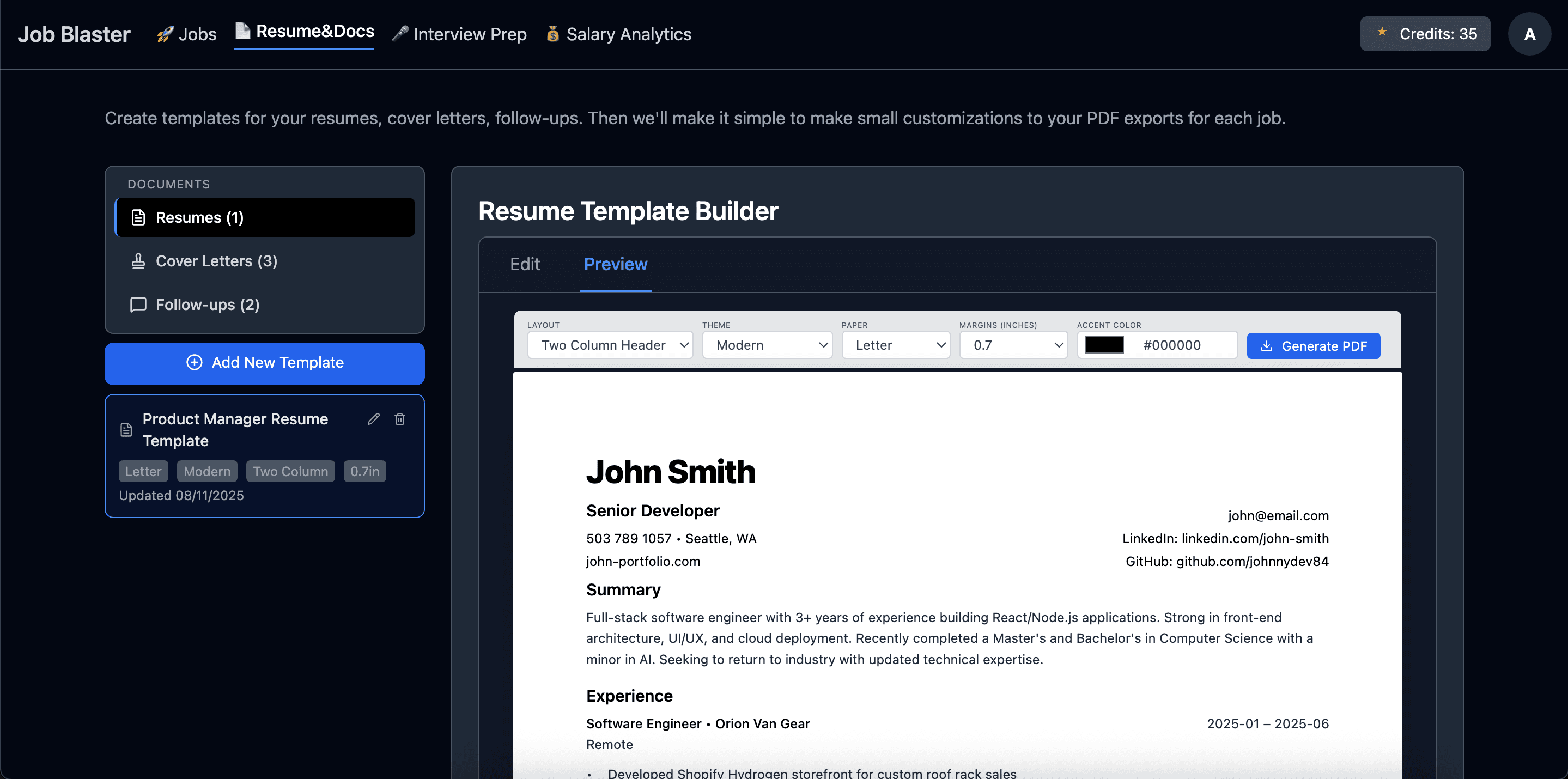The height and width of the screenshot is (779, 1568).
Task: Click the trash icon to delete the resume template
Action: point(400,419)
